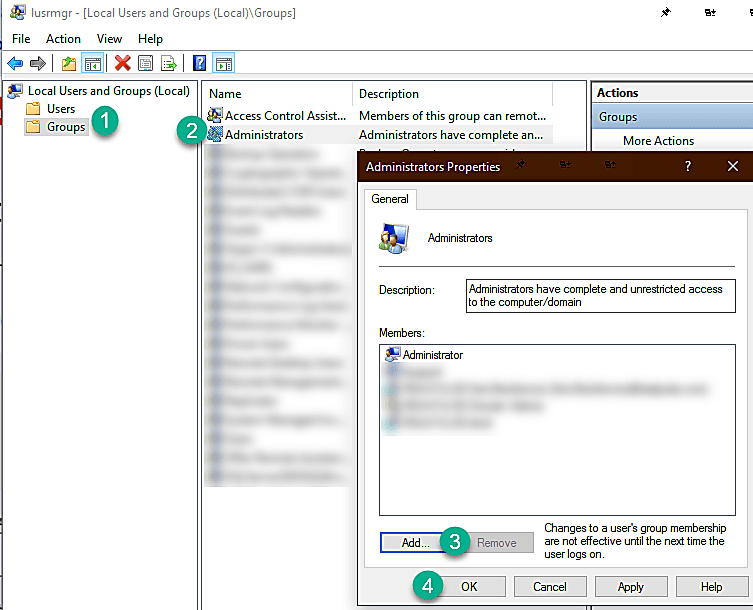Click OK in Administrators Properties
Image resolution: width=753 pixels, height=610 pixels.
(x=469, y=586)
